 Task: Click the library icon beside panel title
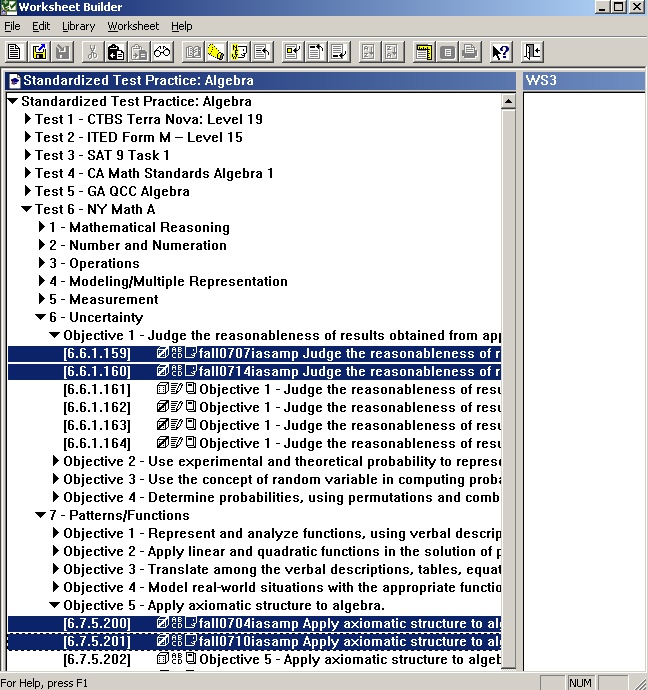15,81
